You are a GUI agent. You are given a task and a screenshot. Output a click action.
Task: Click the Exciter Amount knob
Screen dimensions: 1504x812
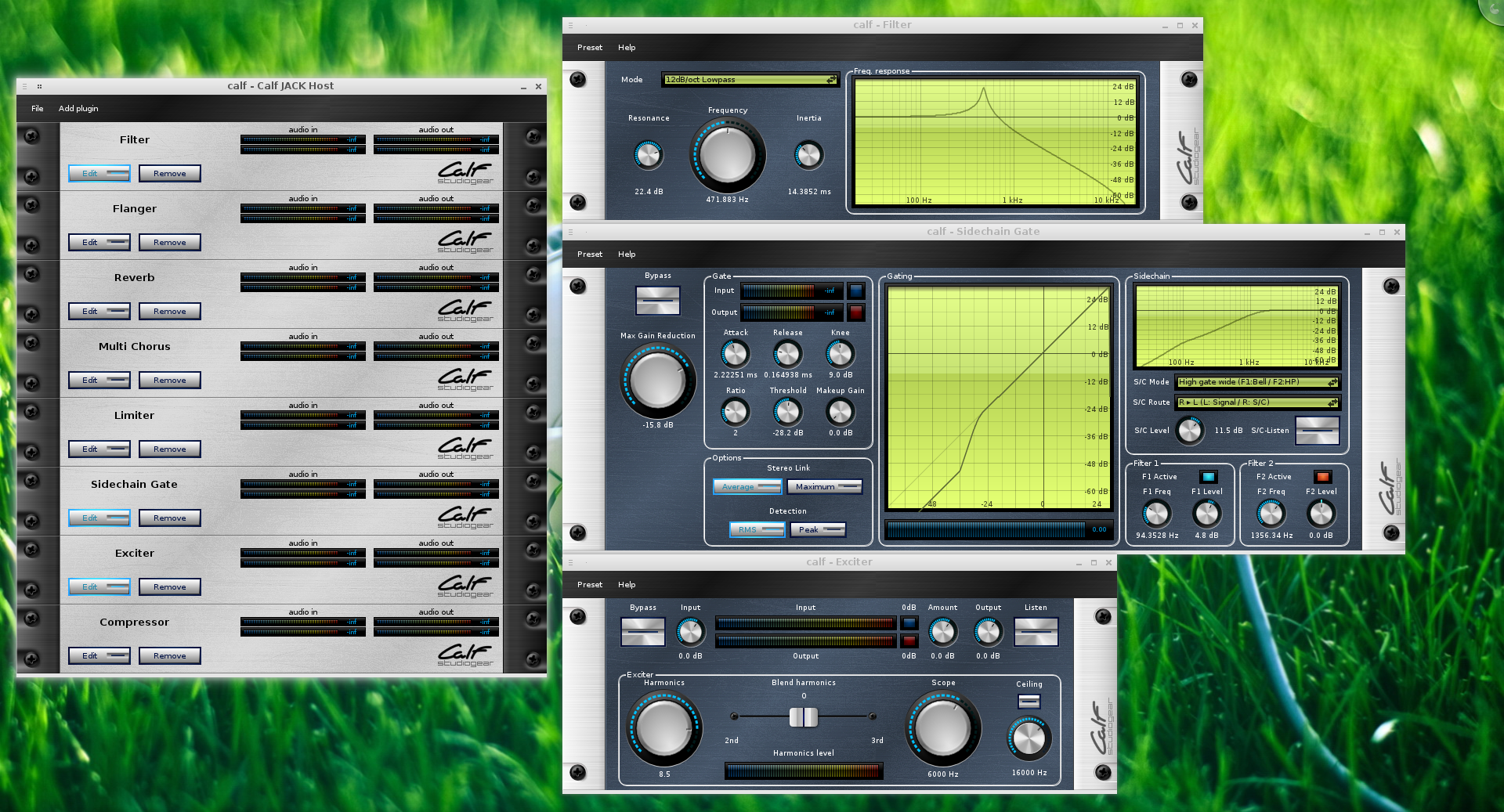942,632
